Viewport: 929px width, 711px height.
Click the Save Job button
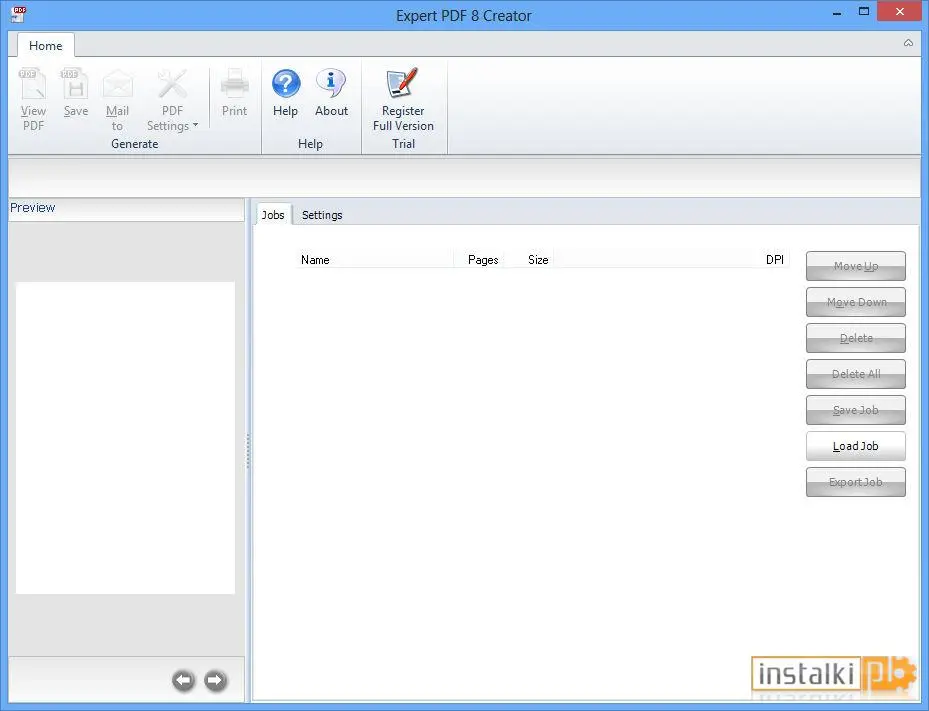click(x=856, y=410)
